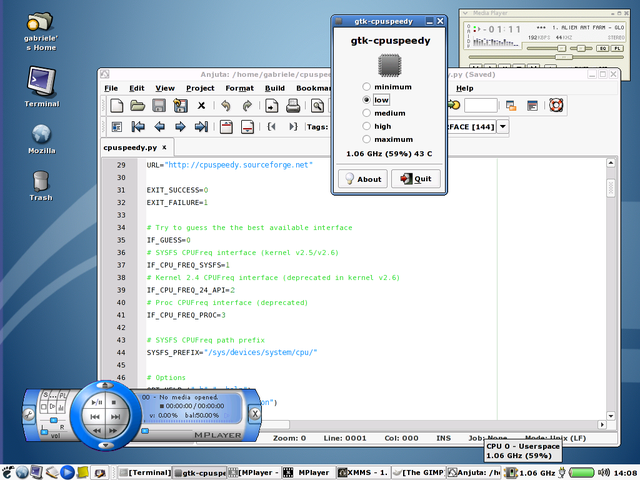The height and width of the screenshot is (480, 640).
Task: Open the Build menu in Anjuta
Action: [x=275, y=88]
